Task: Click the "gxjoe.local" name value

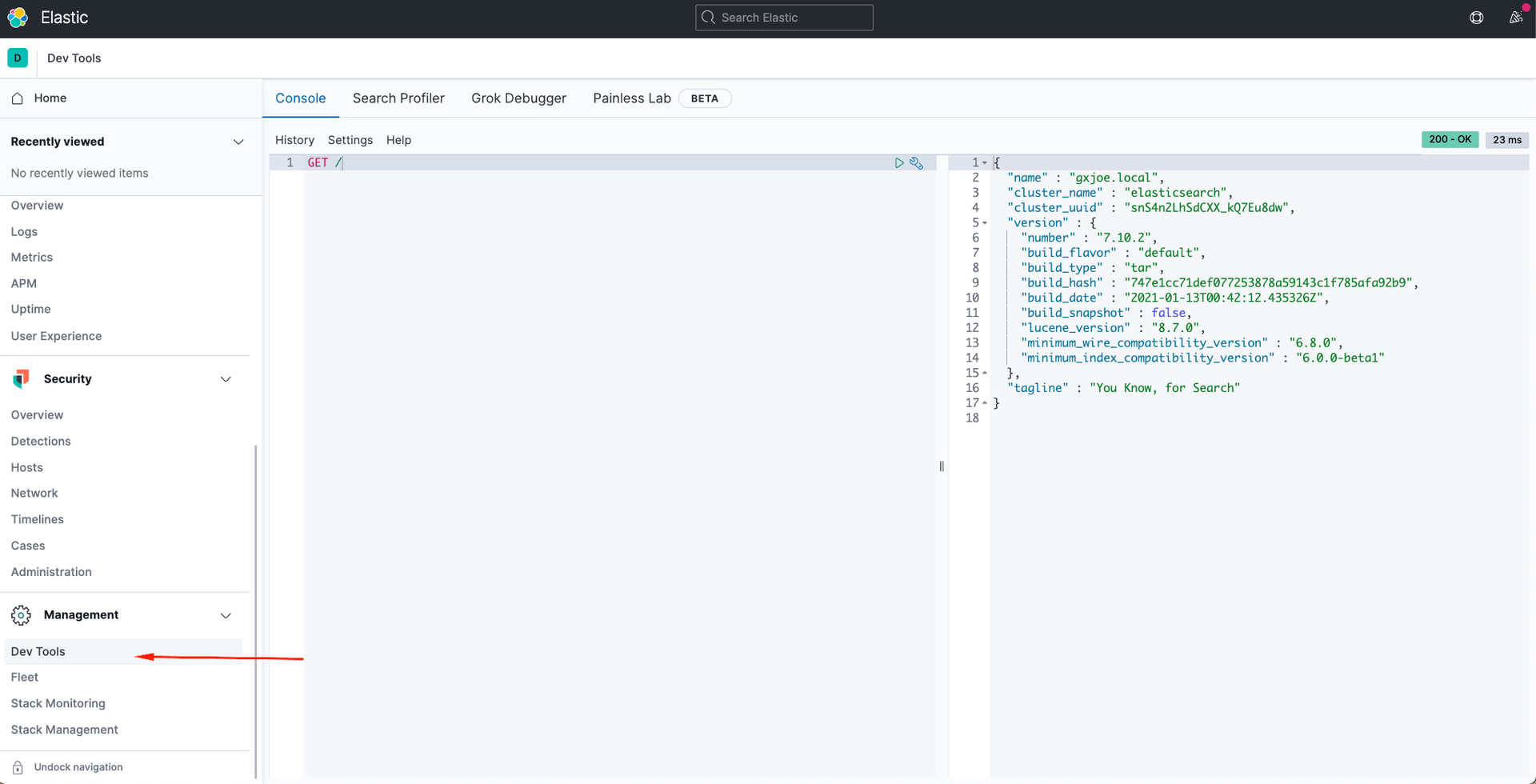Action: (x=1114, y=178)
